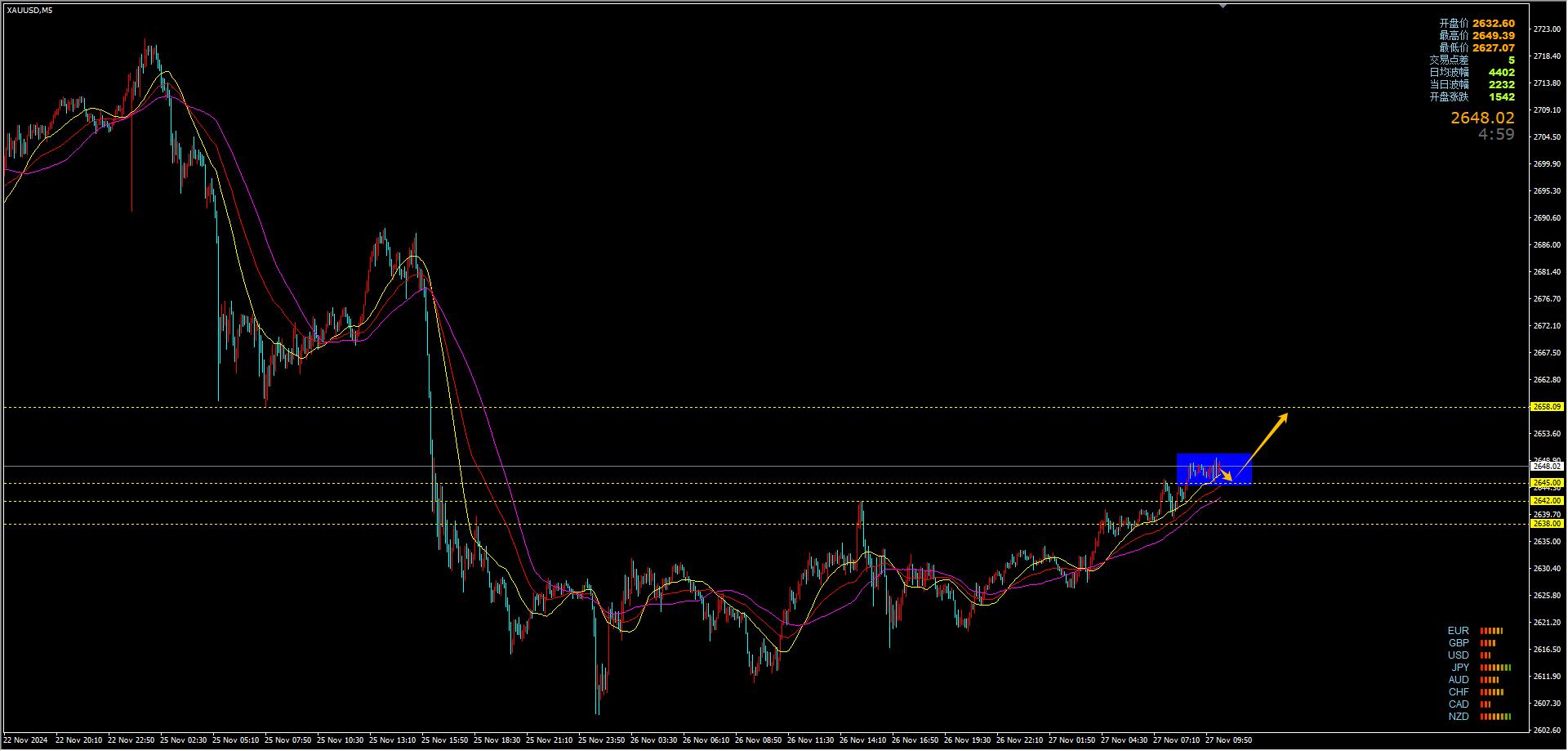Click the chart shift triangle marker at the top
This screenshot has height=751, width=1568.
(1223, 6)
